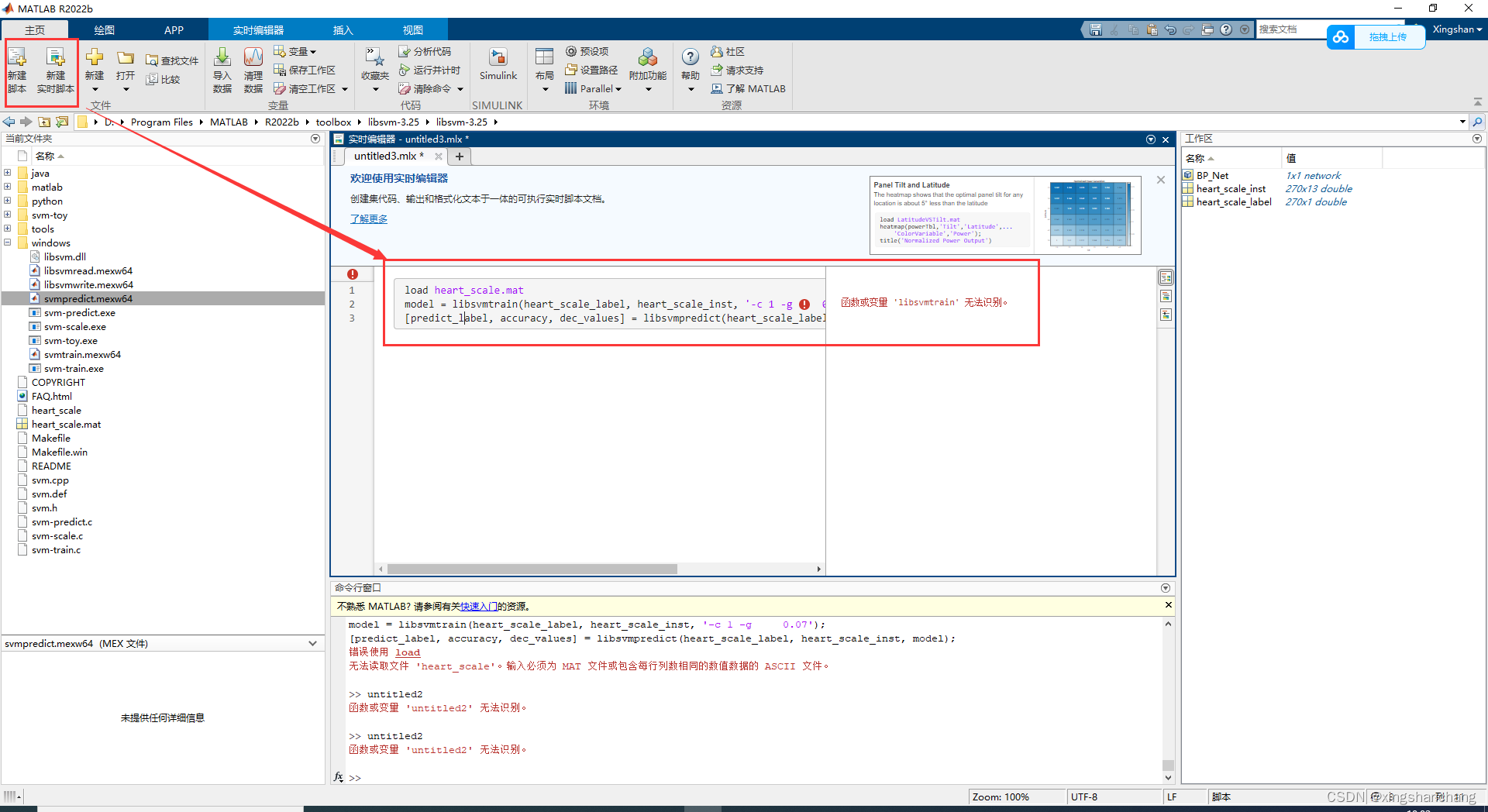Screen dimensions: 1488x812
Task: Select heart_scale_inst workspace variable
Action: tap(1230, 188)
